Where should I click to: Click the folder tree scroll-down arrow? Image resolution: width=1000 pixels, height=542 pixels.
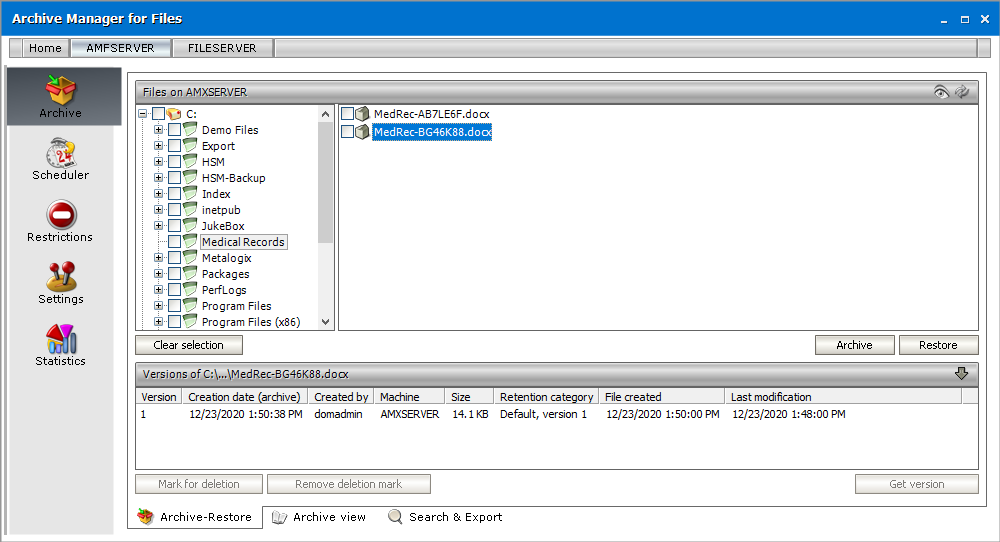tap(325, 322)
